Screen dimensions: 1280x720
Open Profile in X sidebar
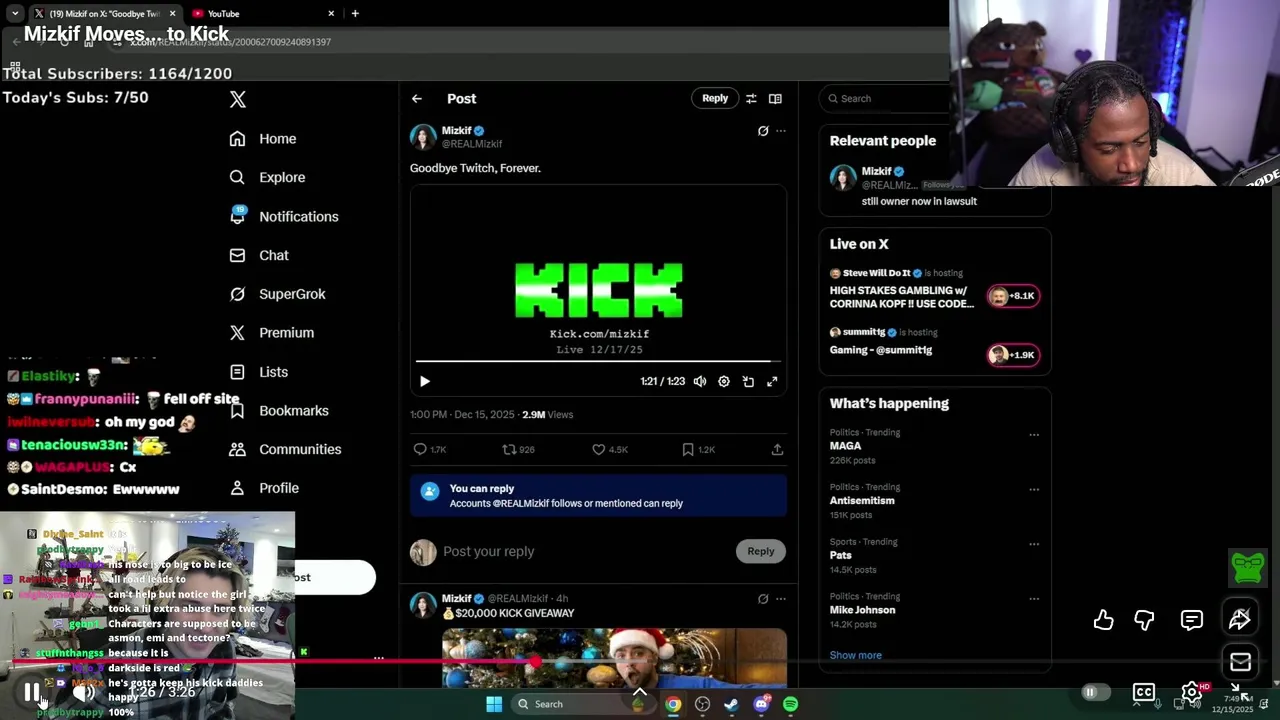tap(264, 488)
